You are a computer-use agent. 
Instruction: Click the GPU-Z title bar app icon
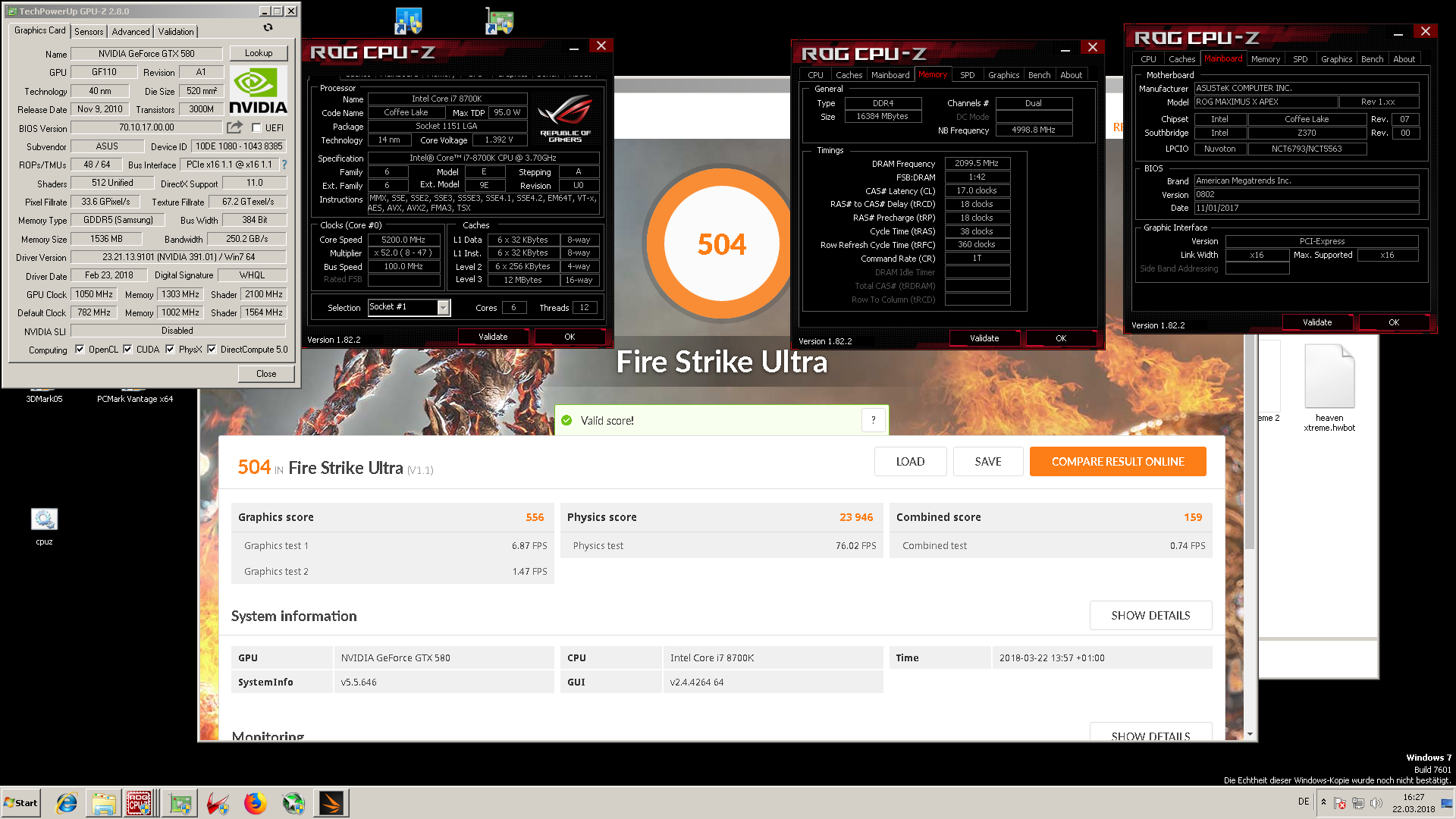(12, 11)
